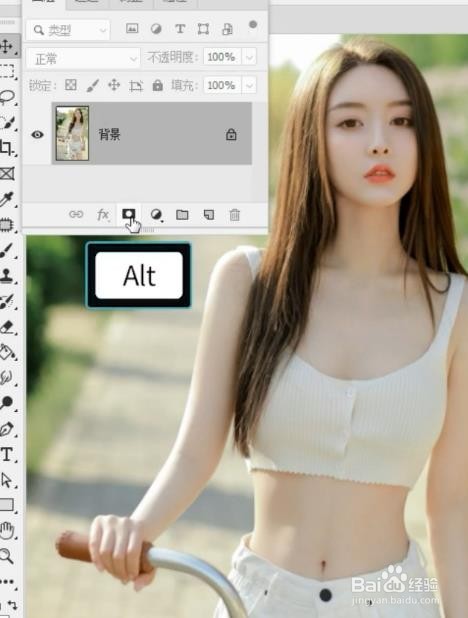Select the Lasso tool
Image resolution: width=468 pixels, height=618 pixels.
click(x=7, y=97)
